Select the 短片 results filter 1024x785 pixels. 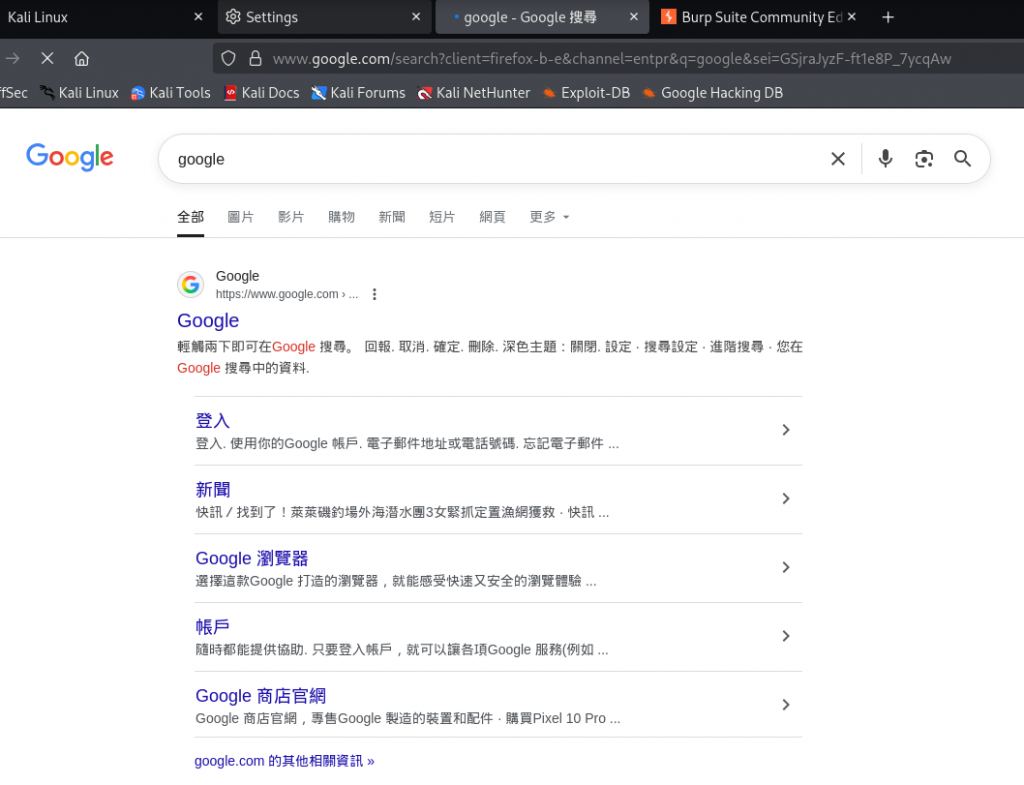pos(441,217)
